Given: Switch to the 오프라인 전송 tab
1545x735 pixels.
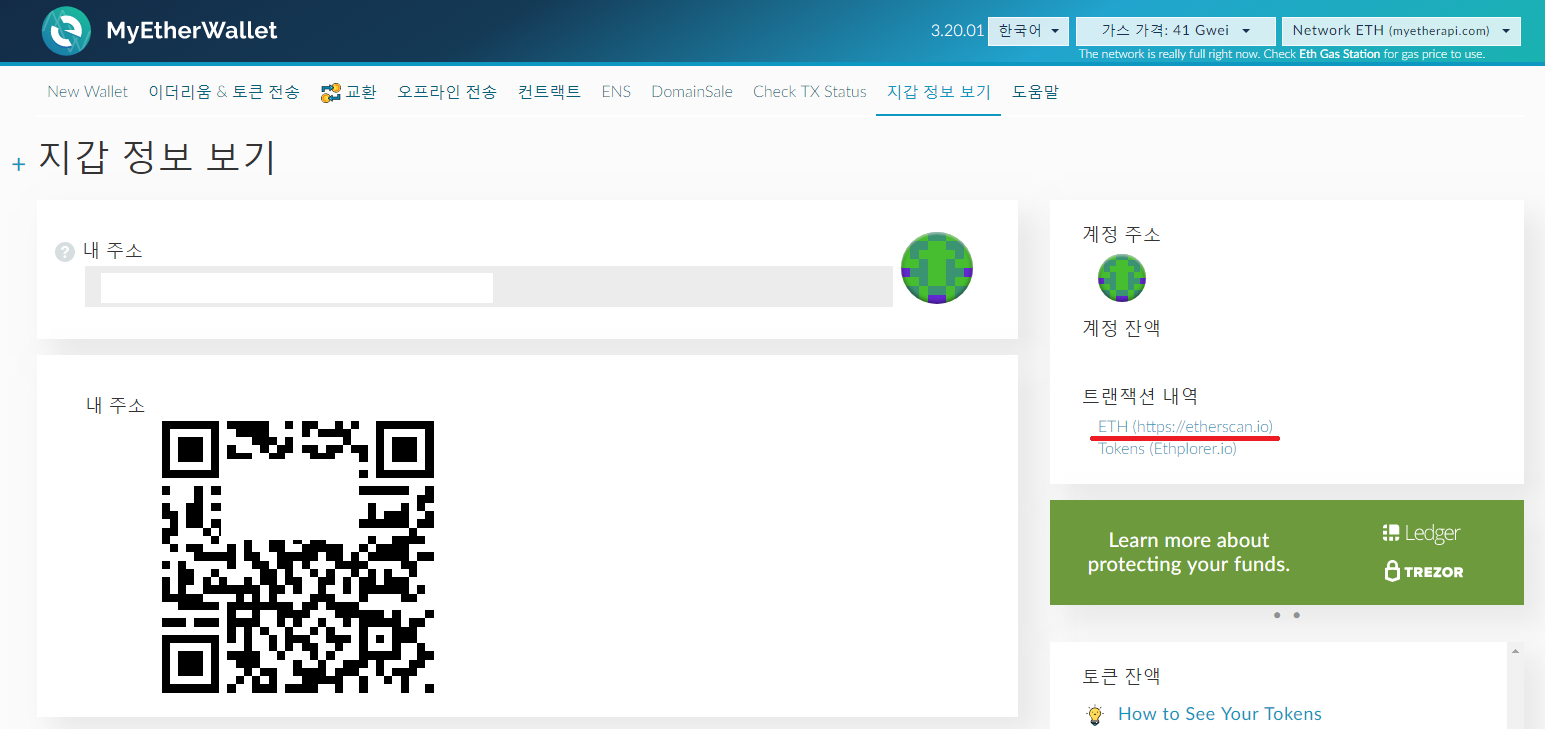Looking at the screenshot, I should point(447,92).
